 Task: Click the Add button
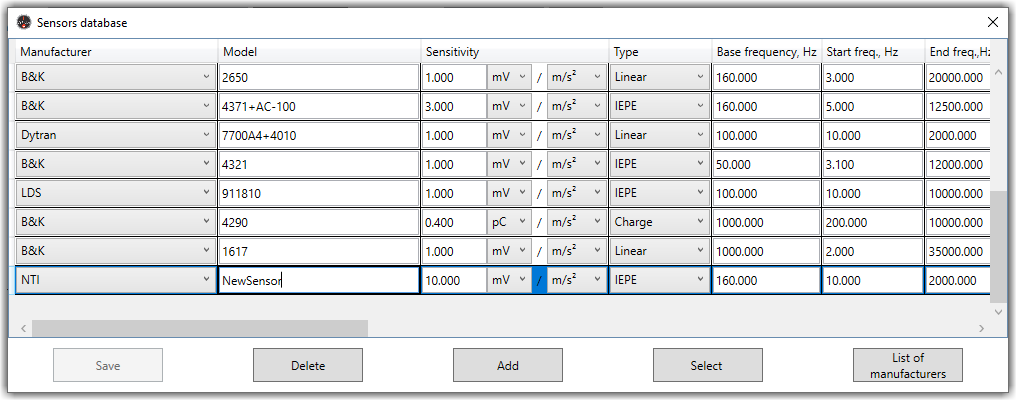coord(508,366)
